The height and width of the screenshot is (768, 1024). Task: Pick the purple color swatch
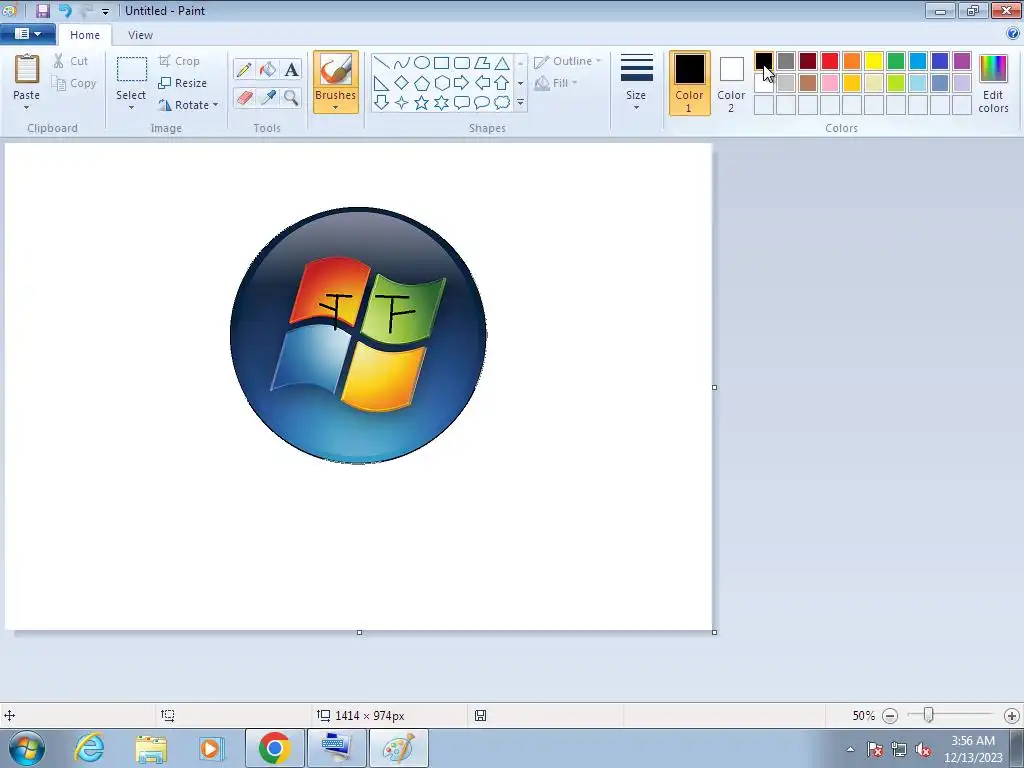tap(962, 61)
